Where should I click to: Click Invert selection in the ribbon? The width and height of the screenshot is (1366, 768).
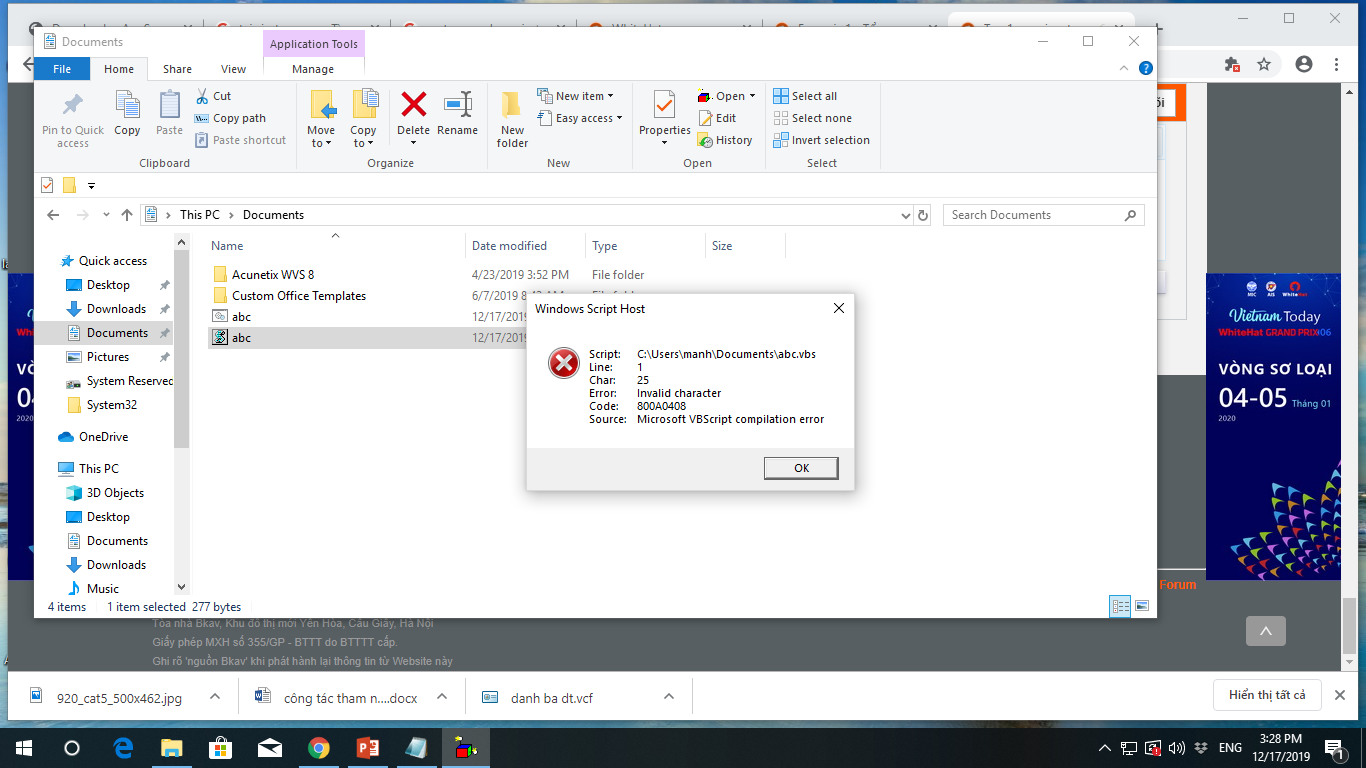(x=821, y=140)
